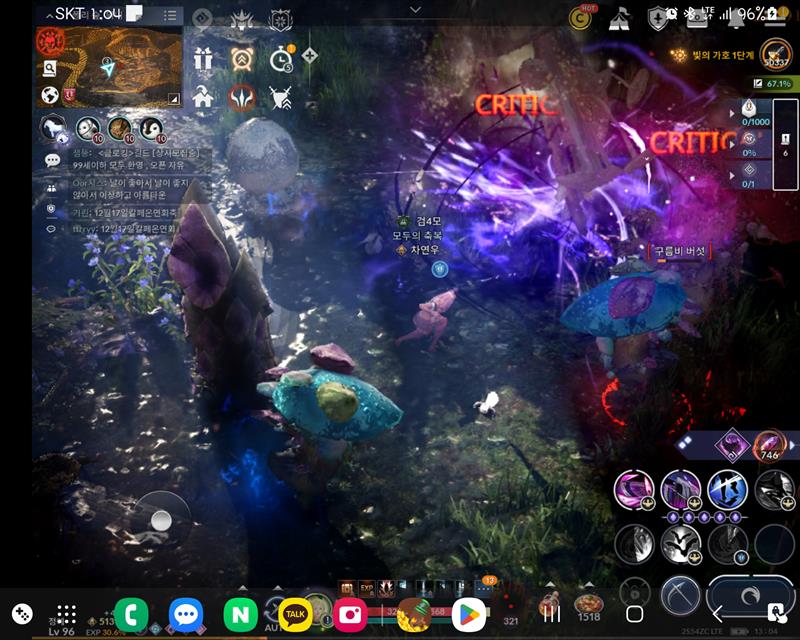Tap the orange alarm clock icon
The image size is (800, 640).
[x=242, y=59]
